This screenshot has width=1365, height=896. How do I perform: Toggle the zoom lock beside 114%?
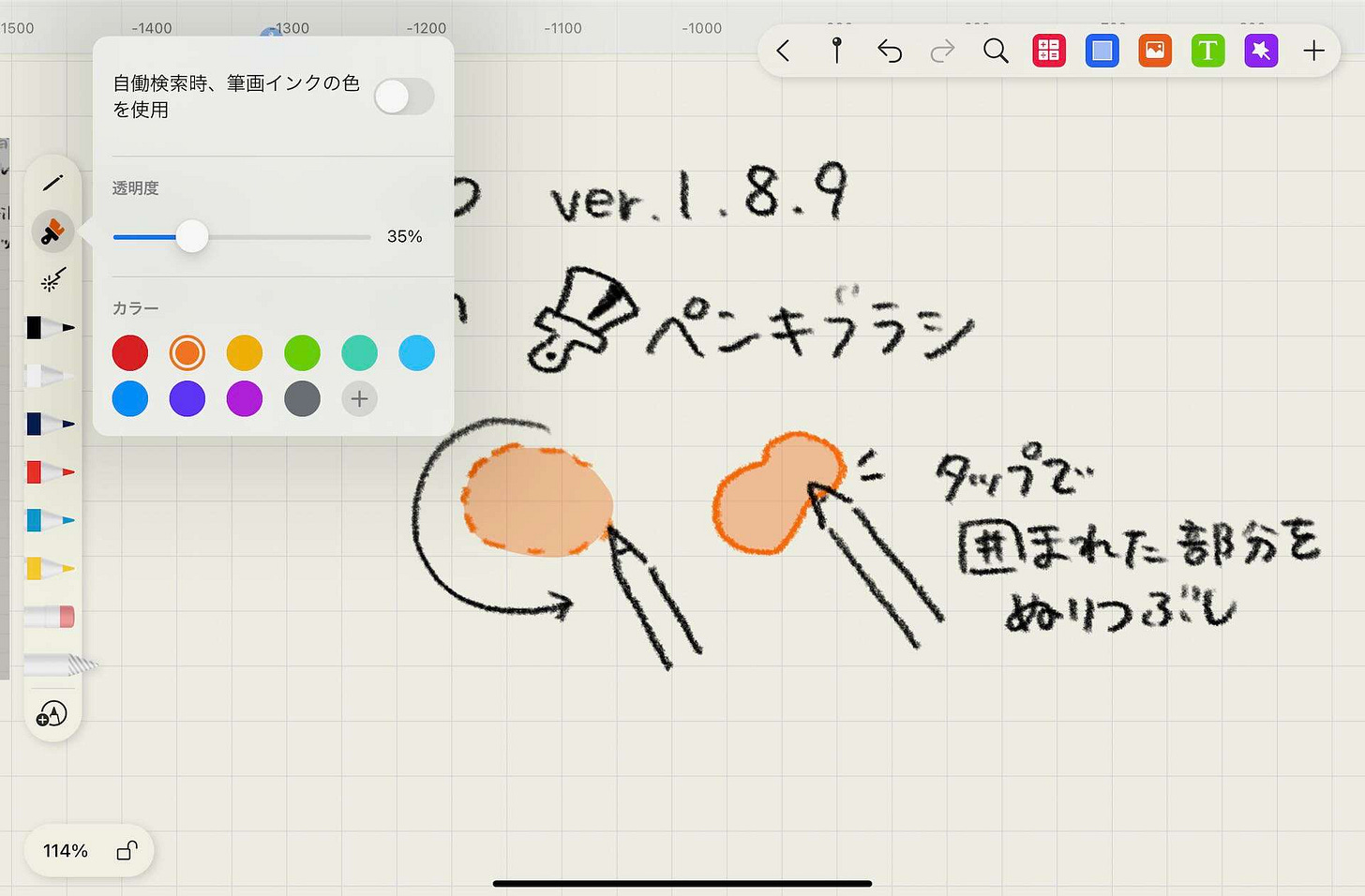127,851
